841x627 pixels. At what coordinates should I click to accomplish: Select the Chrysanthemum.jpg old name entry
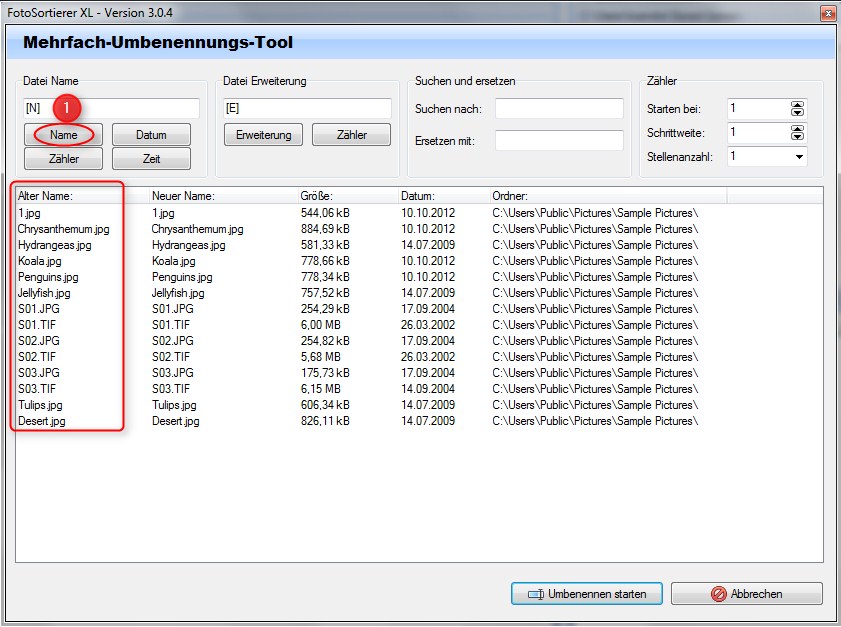(x=63, y=229)
